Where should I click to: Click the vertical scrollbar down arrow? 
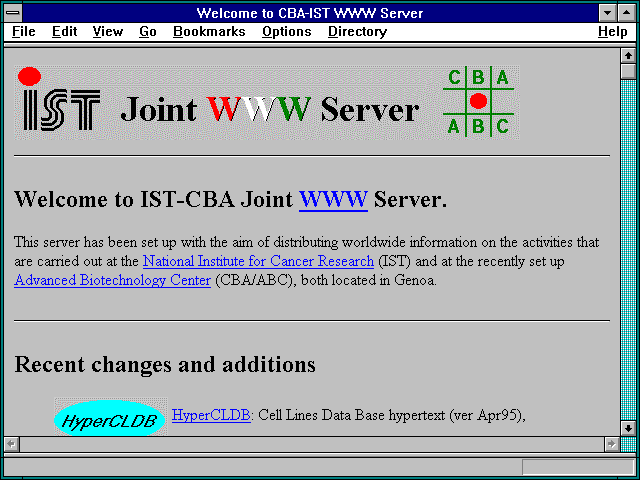628,428
